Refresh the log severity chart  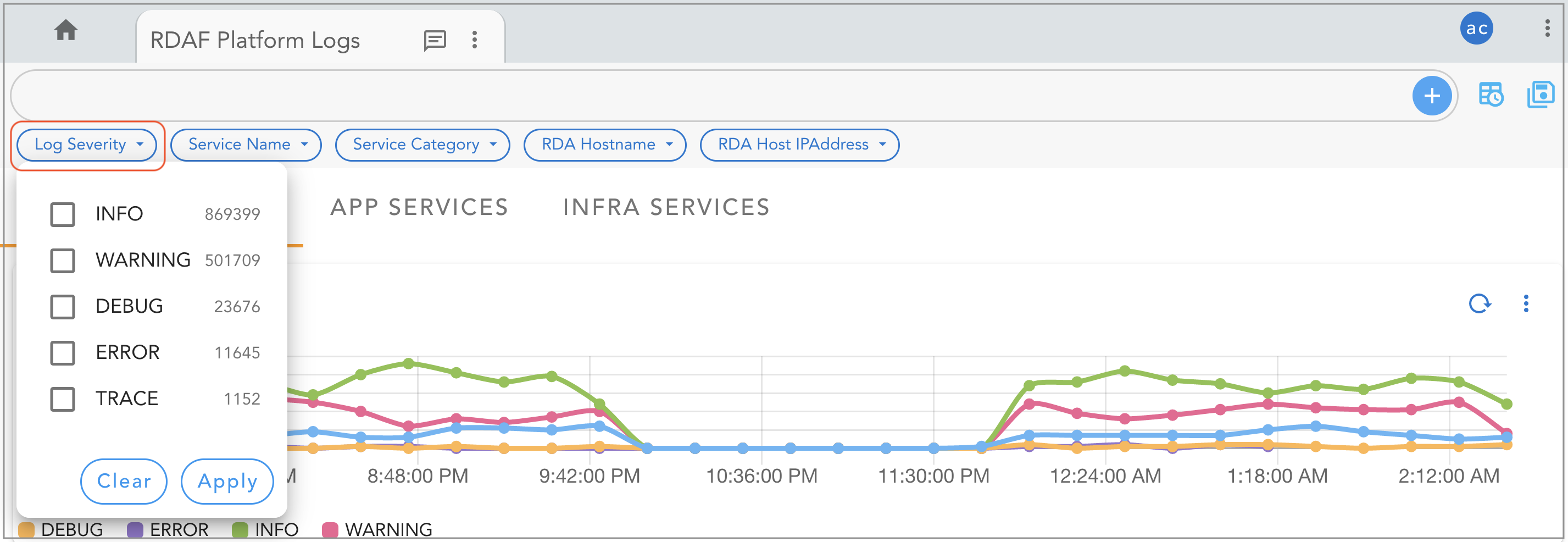pyautogui.click(x=1479, y=303)
